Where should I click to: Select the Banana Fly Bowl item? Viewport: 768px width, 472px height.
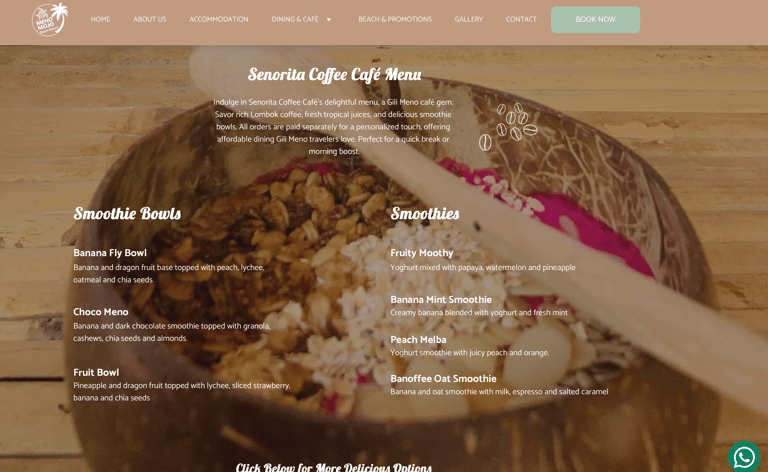[110, 253]
